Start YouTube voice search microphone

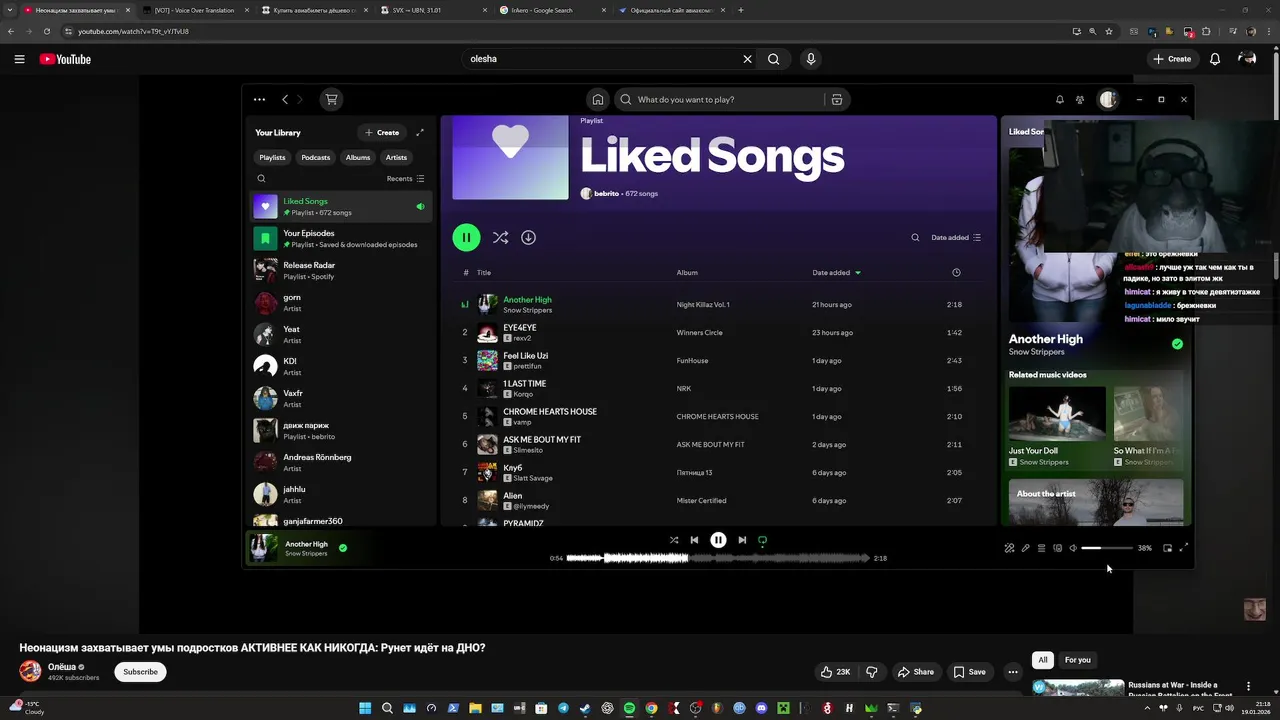tap(811, 59)
